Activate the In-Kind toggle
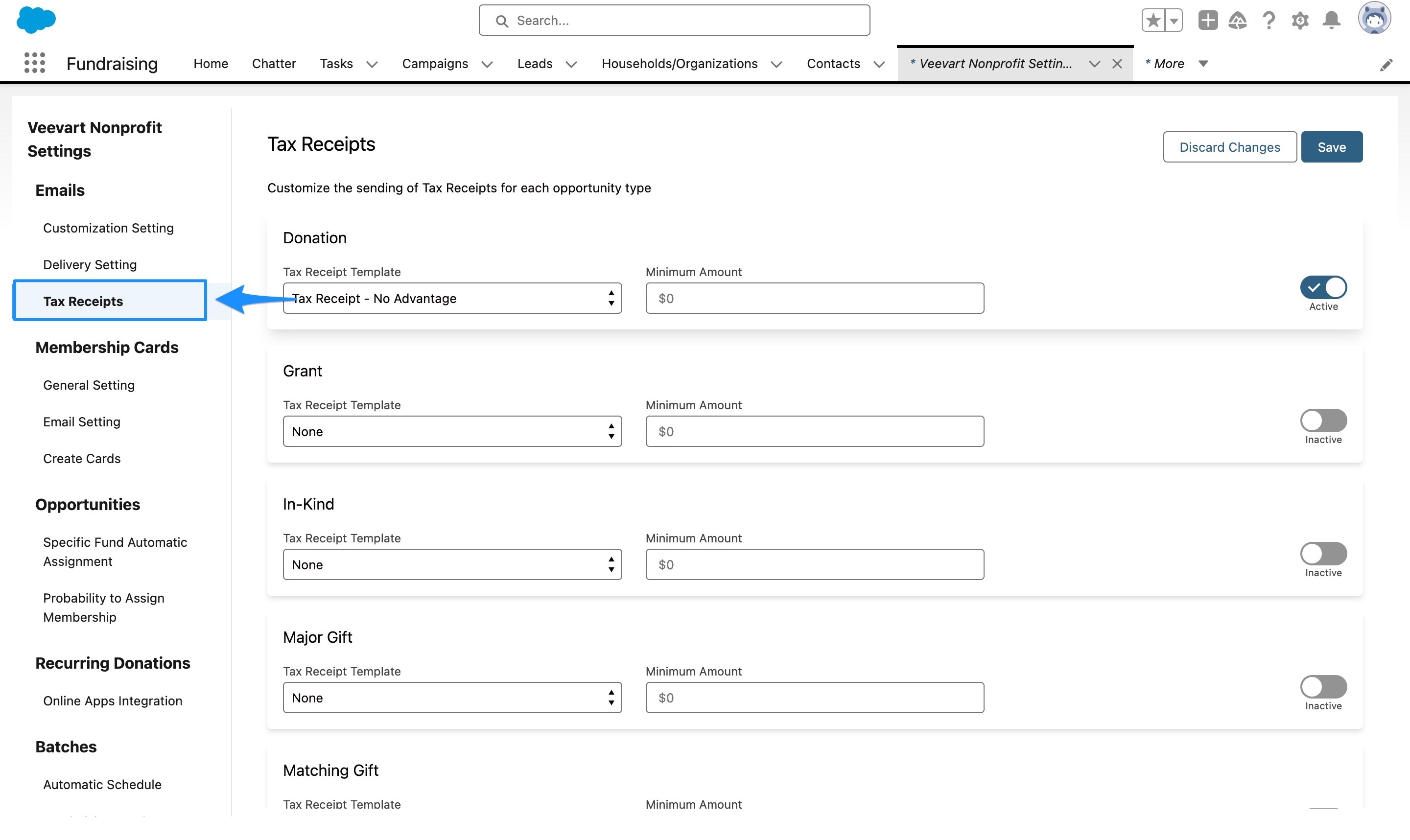The image size is (1410, 840). click(x=1323, y=554)
